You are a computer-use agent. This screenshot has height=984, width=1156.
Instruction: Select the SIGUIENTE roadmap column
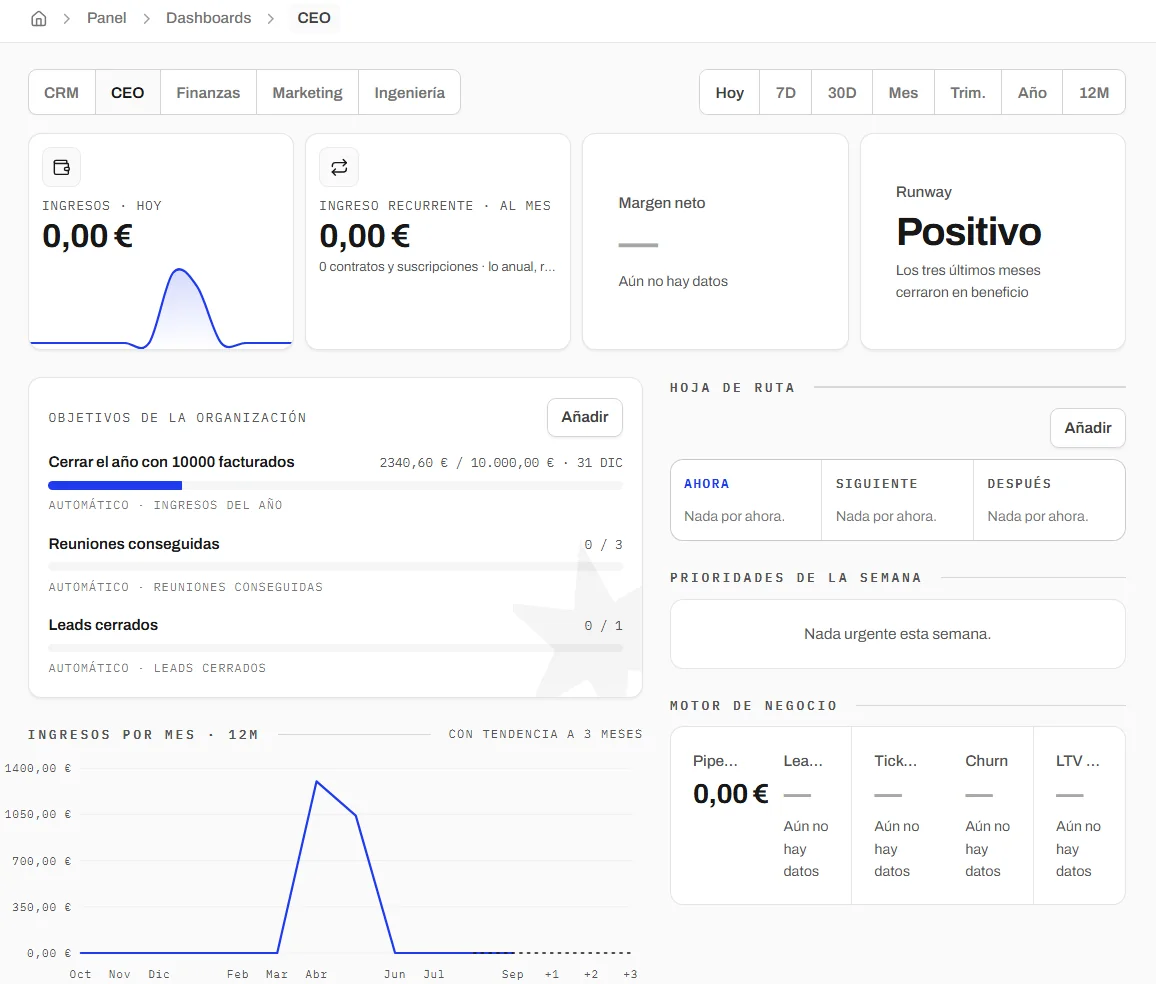(x=898, y=500)
